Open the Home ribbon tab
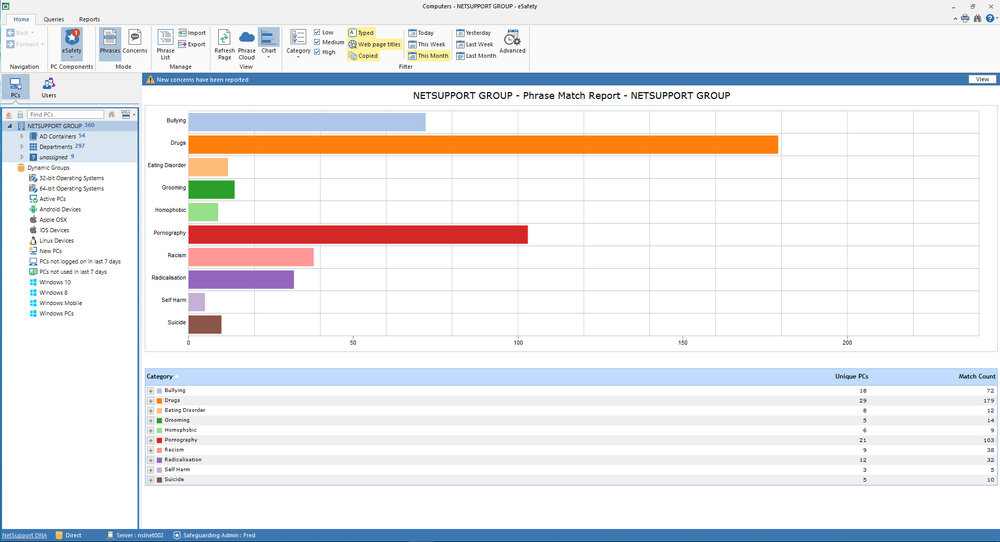This screenshot has width=1000, height=542. [21, 19]
